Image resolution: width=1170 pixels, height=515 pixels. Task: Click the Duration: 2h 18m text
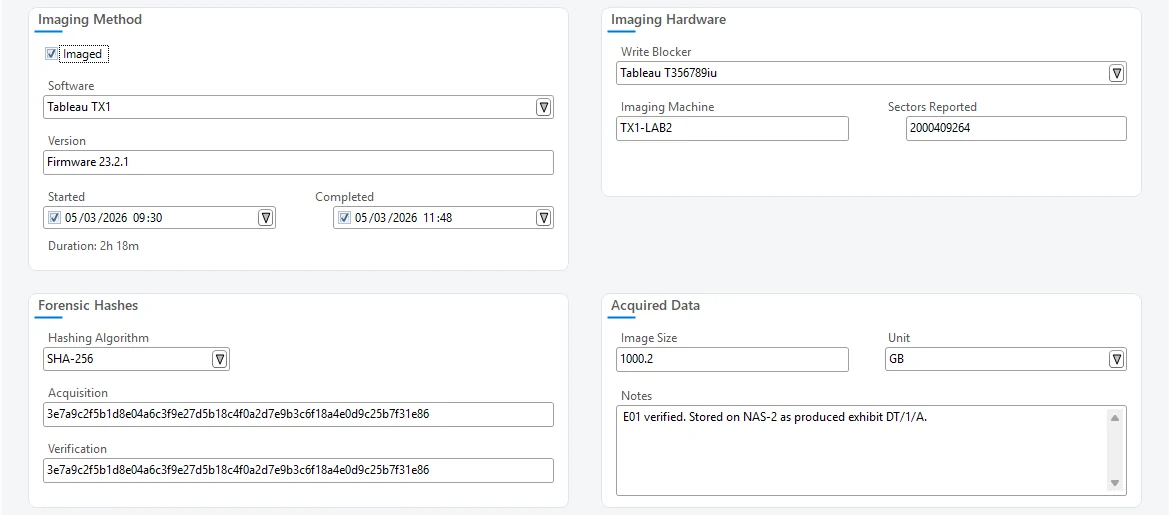pos(93,246)
